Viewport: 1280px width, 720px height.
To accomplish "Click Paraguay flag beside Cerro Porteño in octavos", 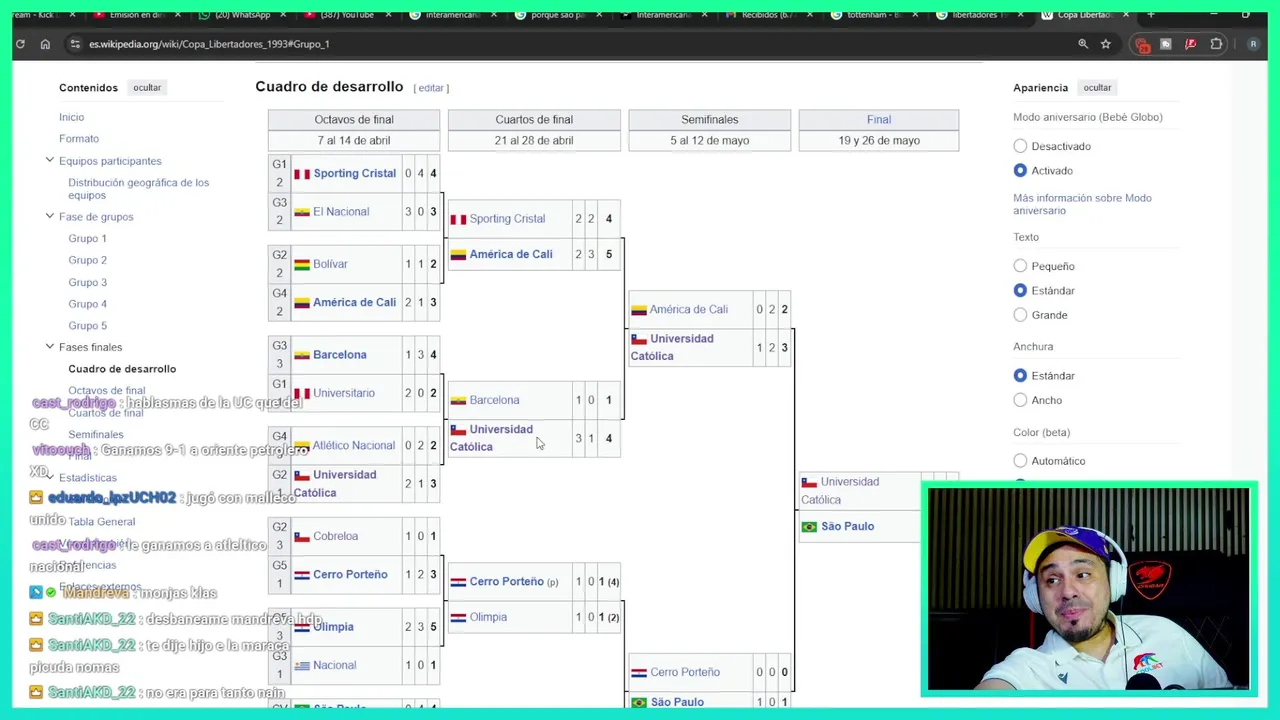I will 301,575.
